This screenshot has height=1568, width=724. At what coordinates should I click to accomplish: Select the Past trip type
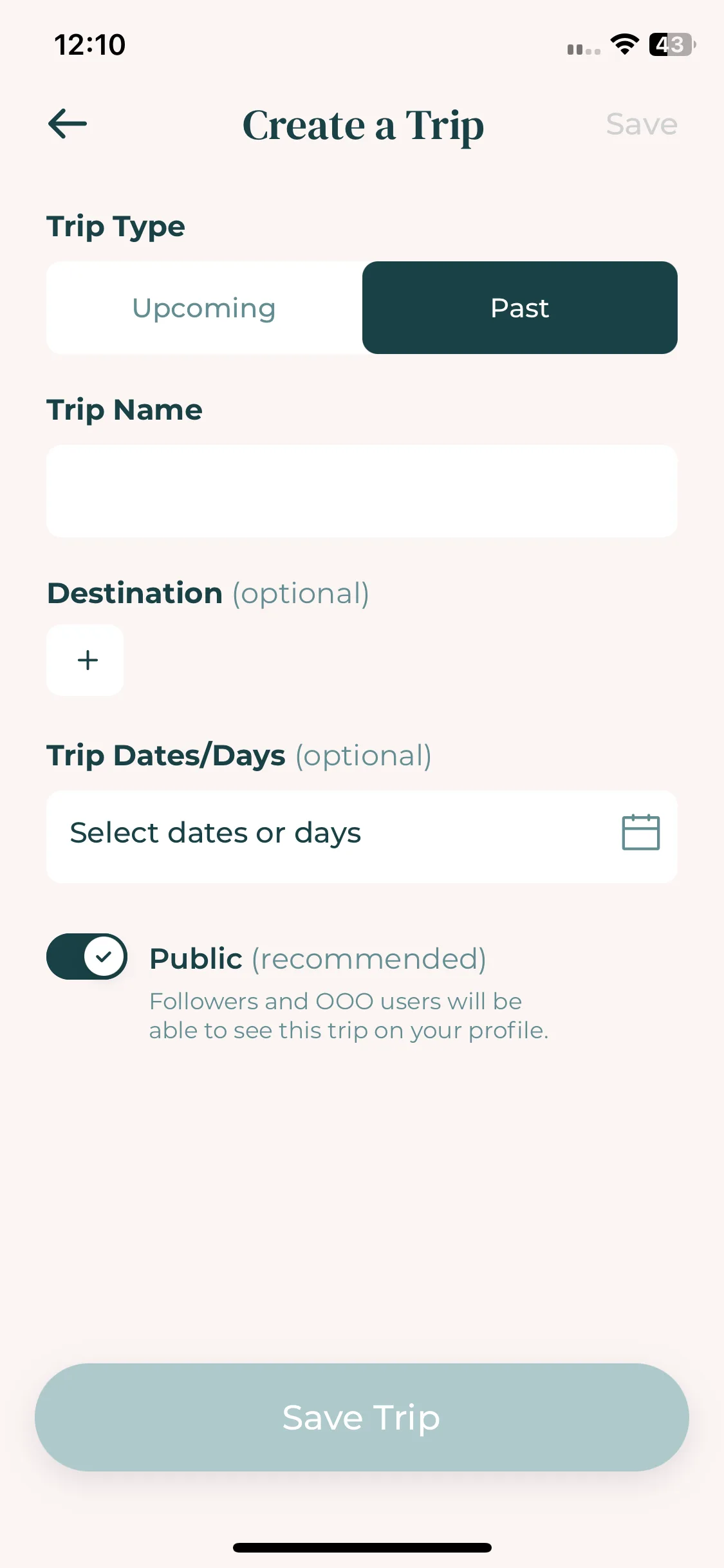(x=520, y=308)
